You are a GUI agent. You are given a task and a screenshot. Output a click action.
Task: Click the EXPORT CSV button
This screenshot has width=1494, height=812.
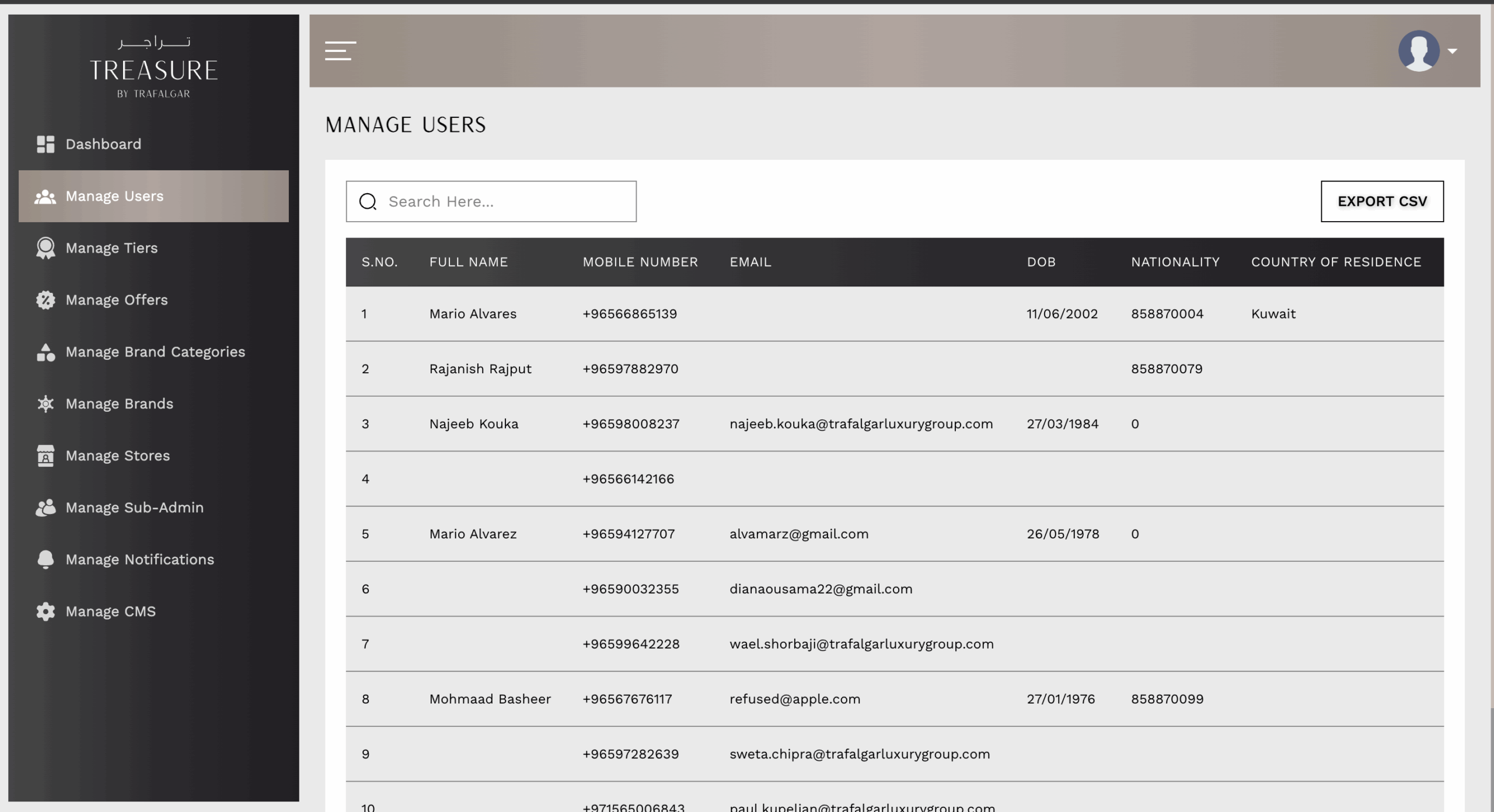click(1382, 201)
